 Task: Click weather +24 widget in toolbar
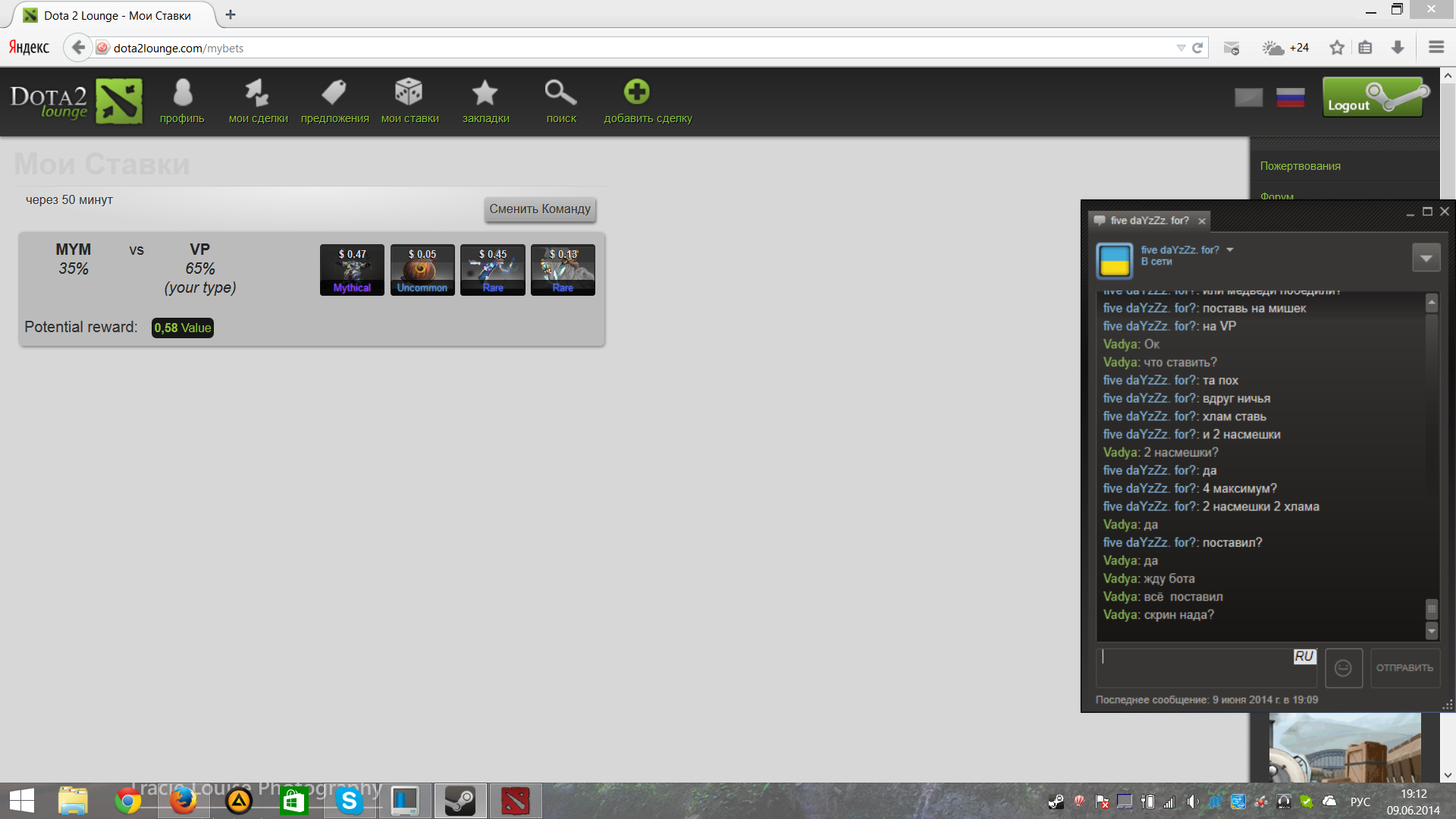click(1285, 48)
